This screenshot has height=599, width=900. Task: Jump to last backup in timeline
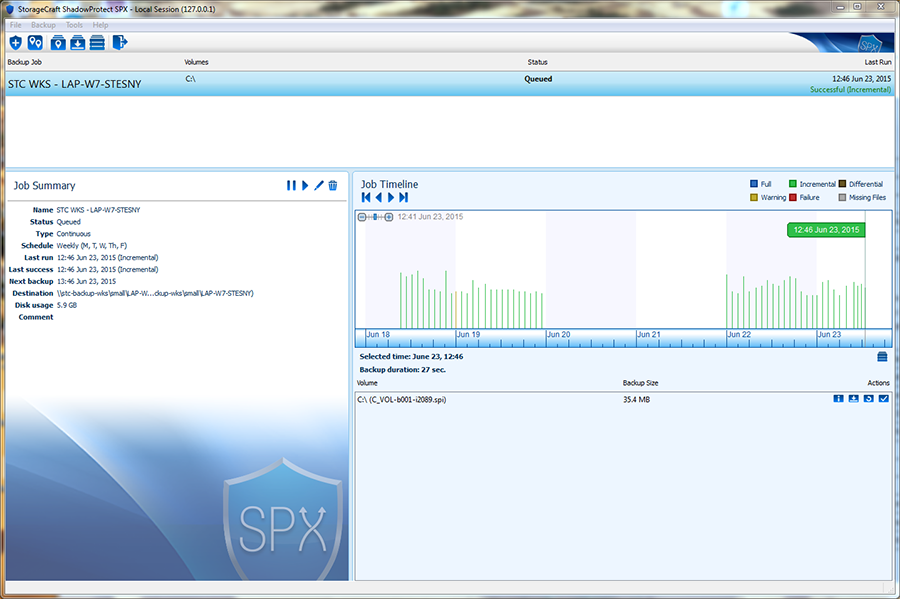[x=404, y=197]
